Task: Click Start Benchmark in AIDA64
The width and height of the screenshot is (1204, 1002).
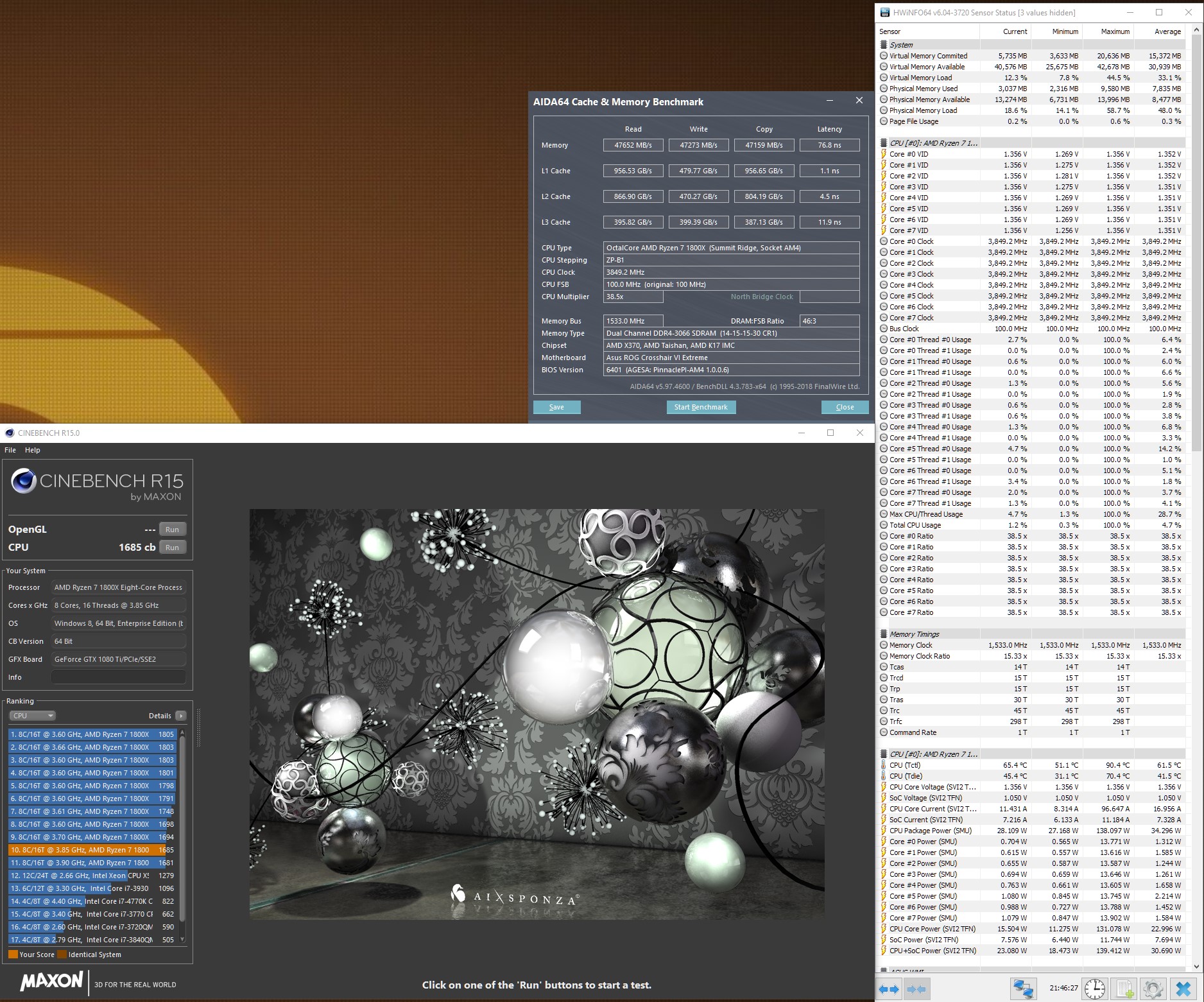Action: (x=701, y=407)
